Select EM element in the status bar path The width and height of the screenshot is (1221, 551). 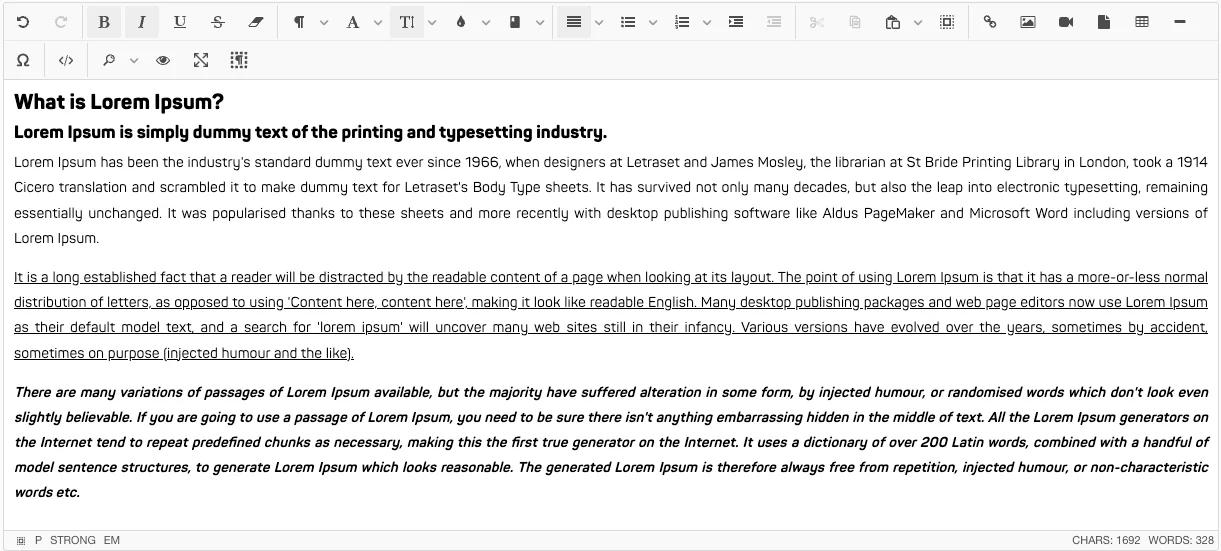point(112,541)
